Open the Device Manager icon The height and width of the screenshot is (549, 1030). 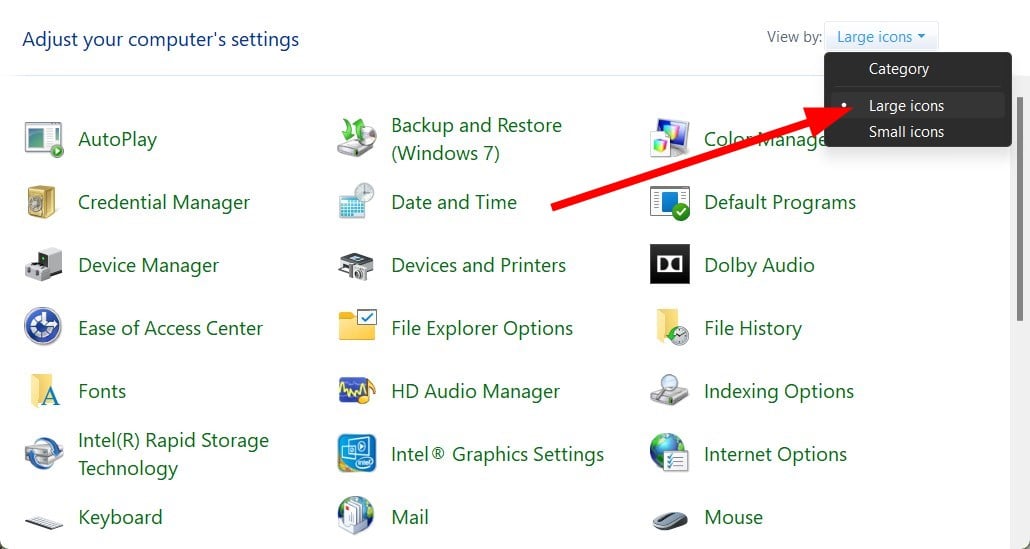pos(43,265)
